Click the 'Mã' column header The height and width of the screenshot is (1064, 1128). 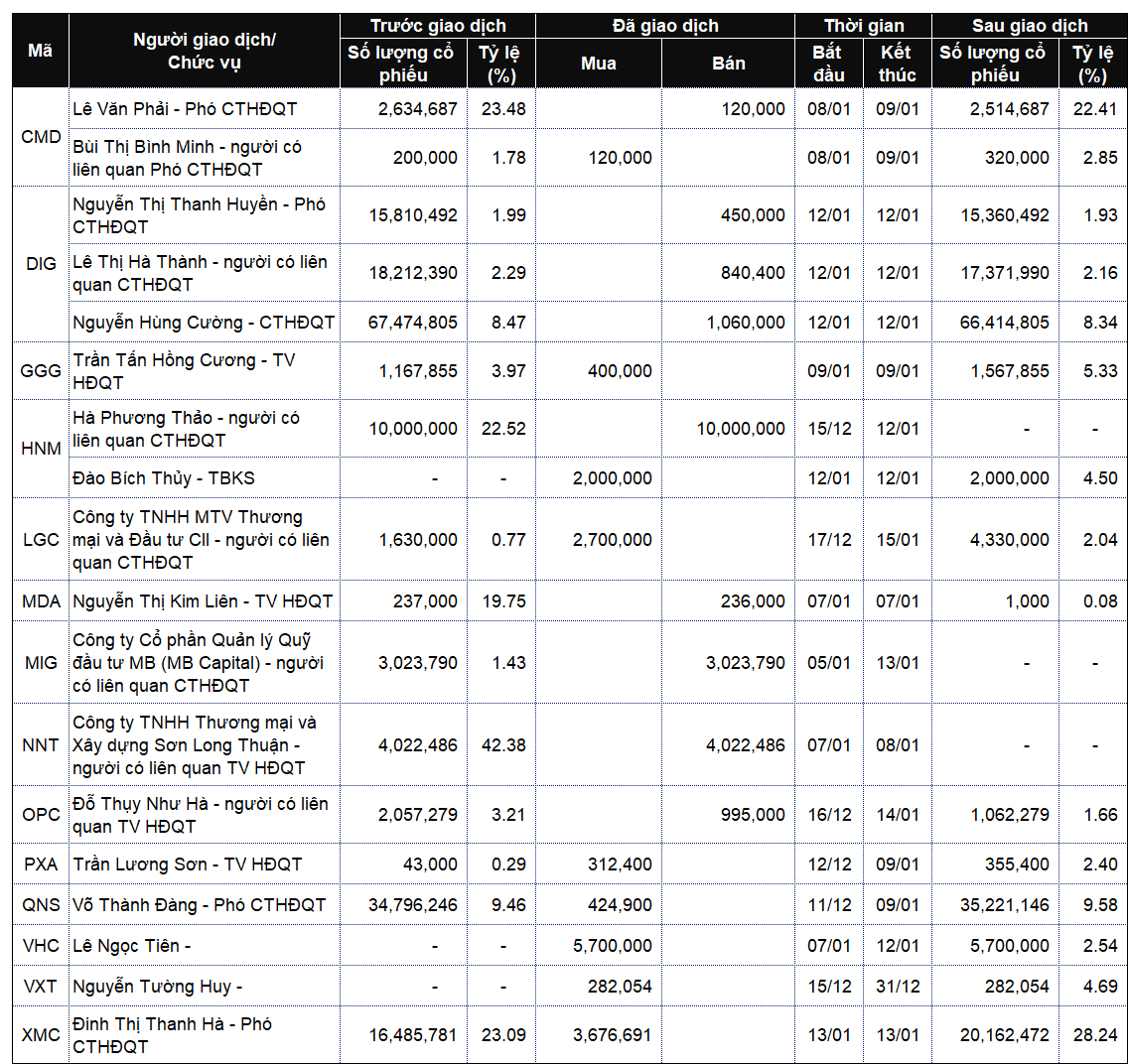40,51
